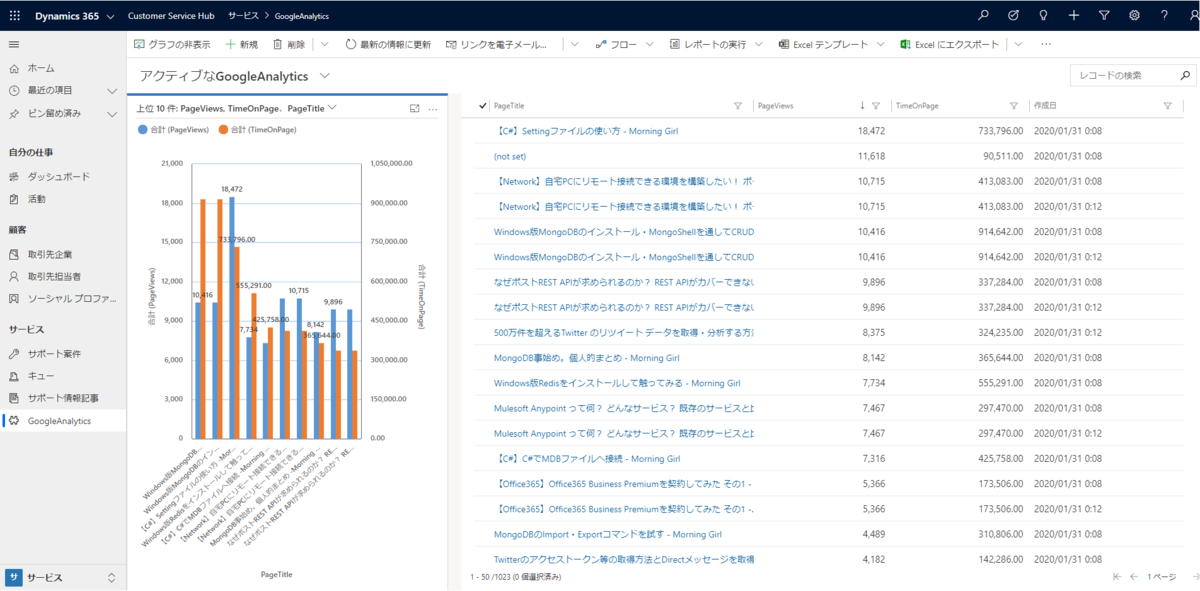
Task: Switch area using サービス switcher at bottom
Action: (x=63, y=578)
